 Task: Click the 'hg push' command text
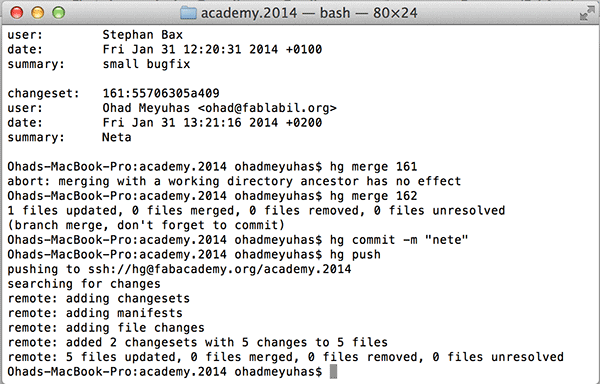(x=355, y=254)
